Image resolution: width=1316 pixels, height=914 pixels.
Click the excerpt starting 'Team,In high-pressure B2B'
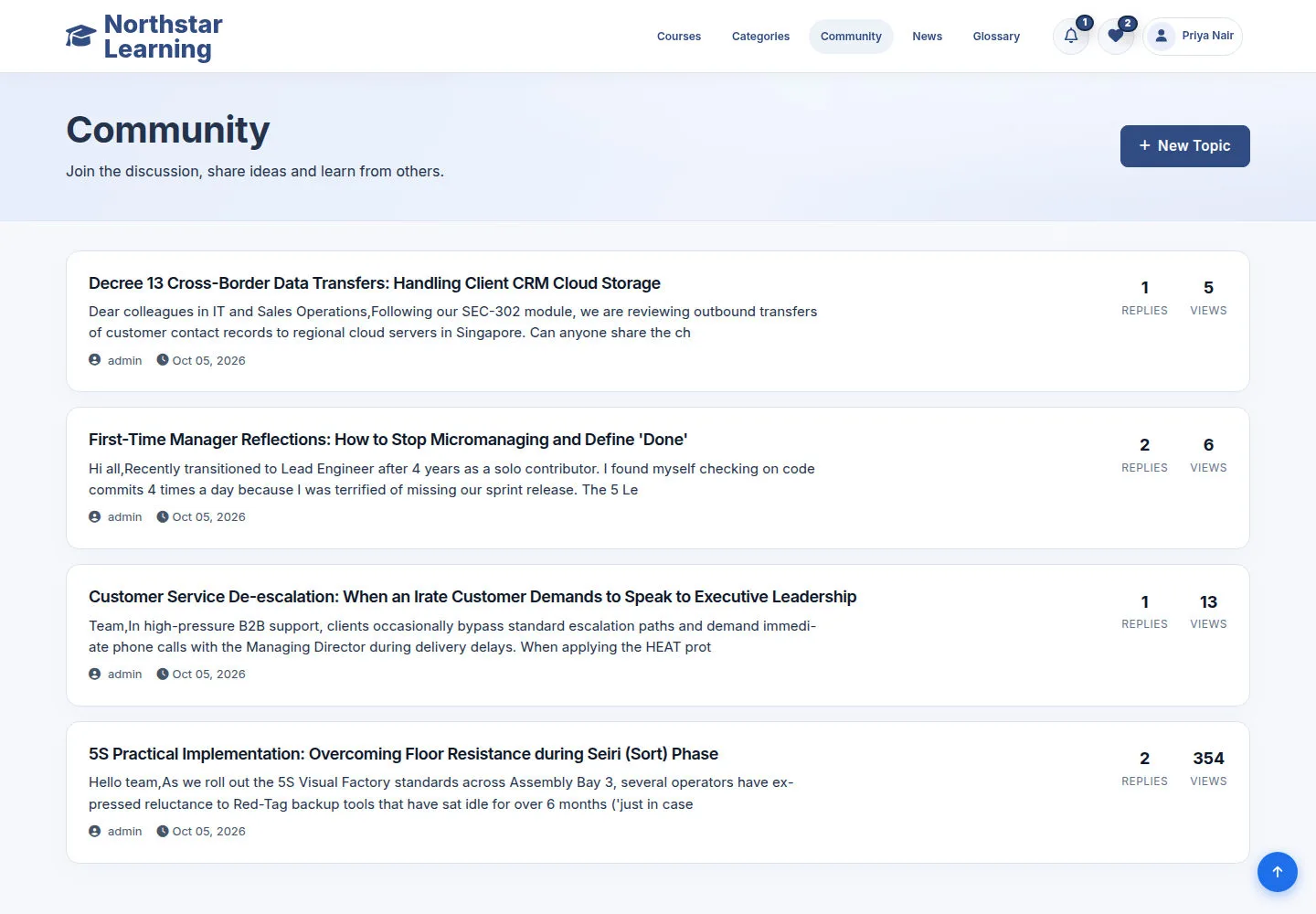click(452, 636)
